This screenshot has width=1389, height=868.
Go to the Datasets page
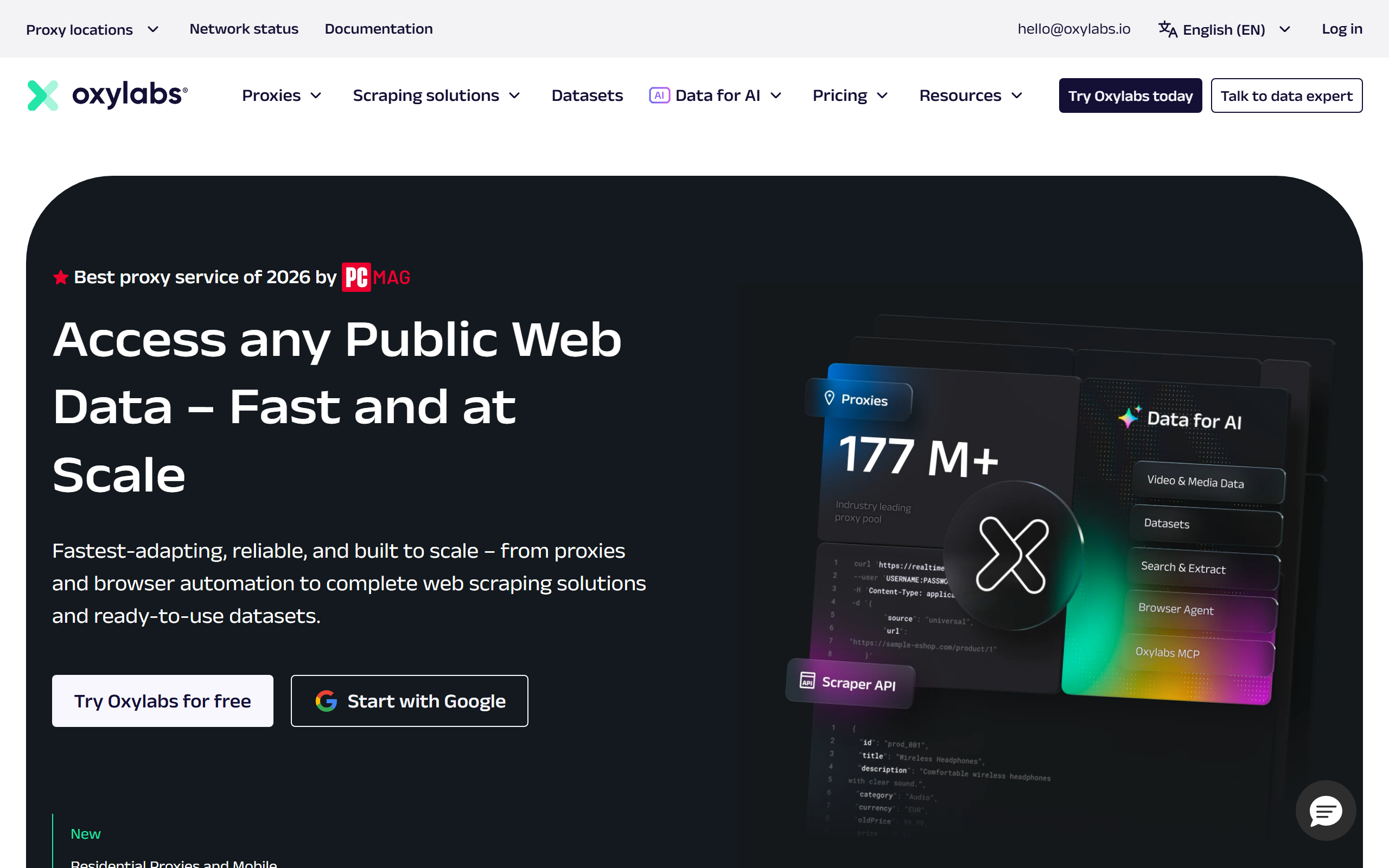click(x=587, y=95)
